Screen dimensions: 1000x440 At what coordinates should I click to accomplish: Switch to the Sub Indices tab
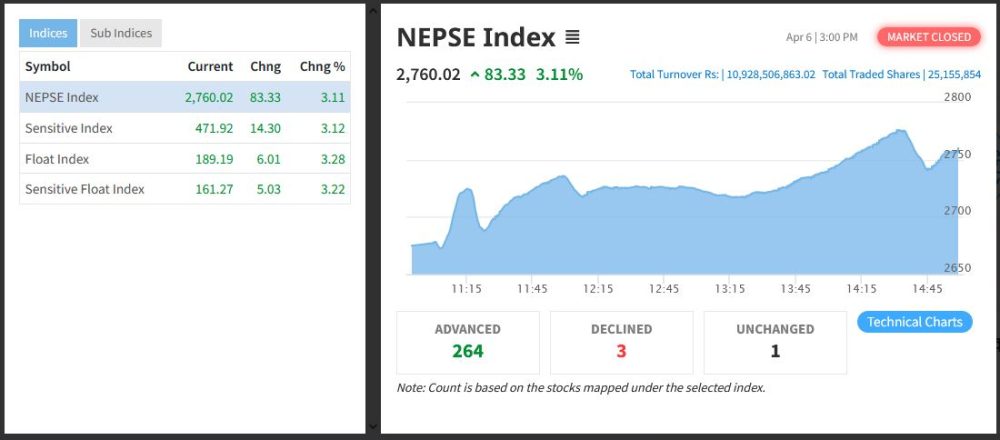pos(121,33)
